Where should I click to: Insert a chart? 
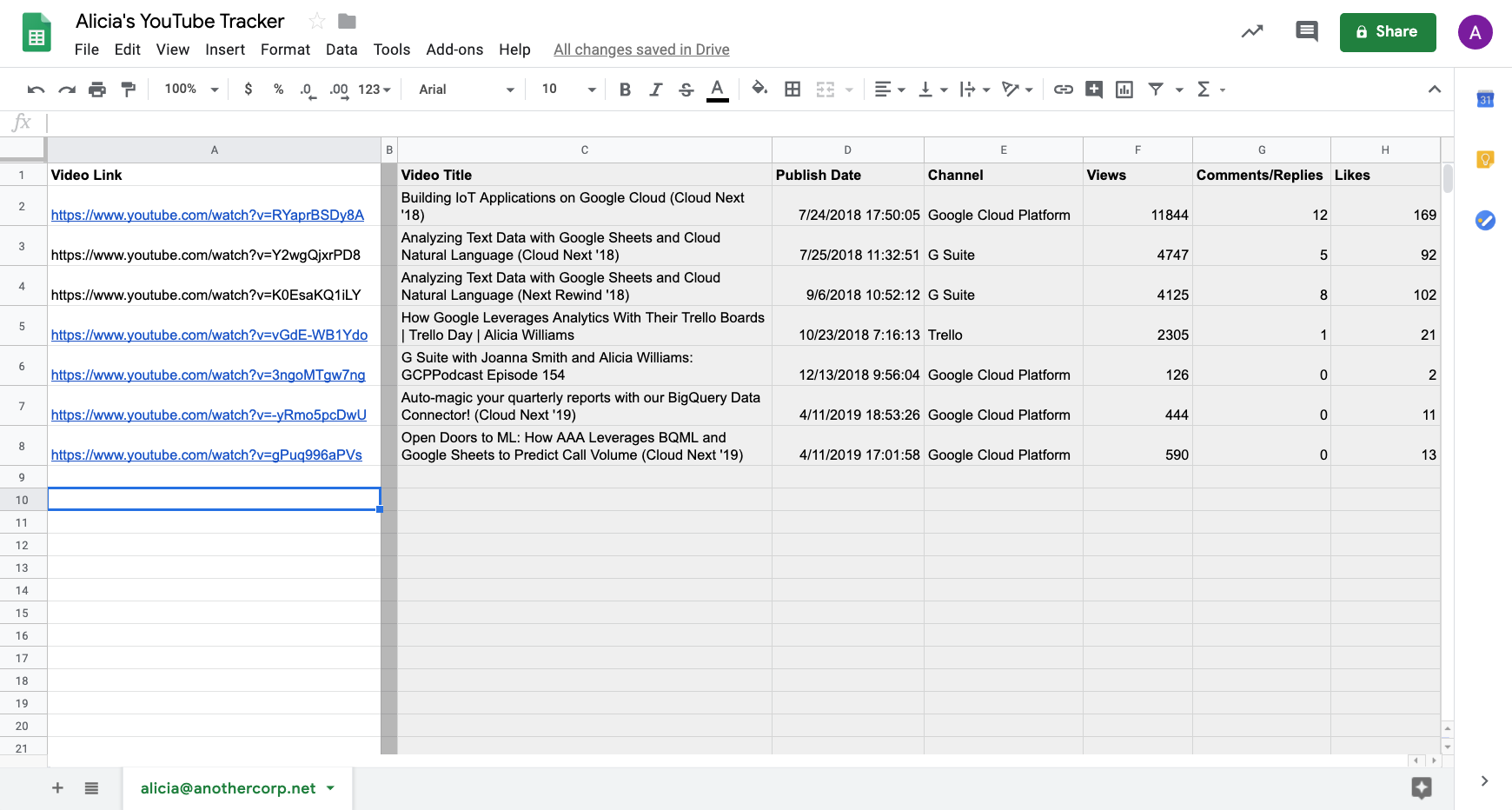pyautogui.click(x=1124, y=90)
